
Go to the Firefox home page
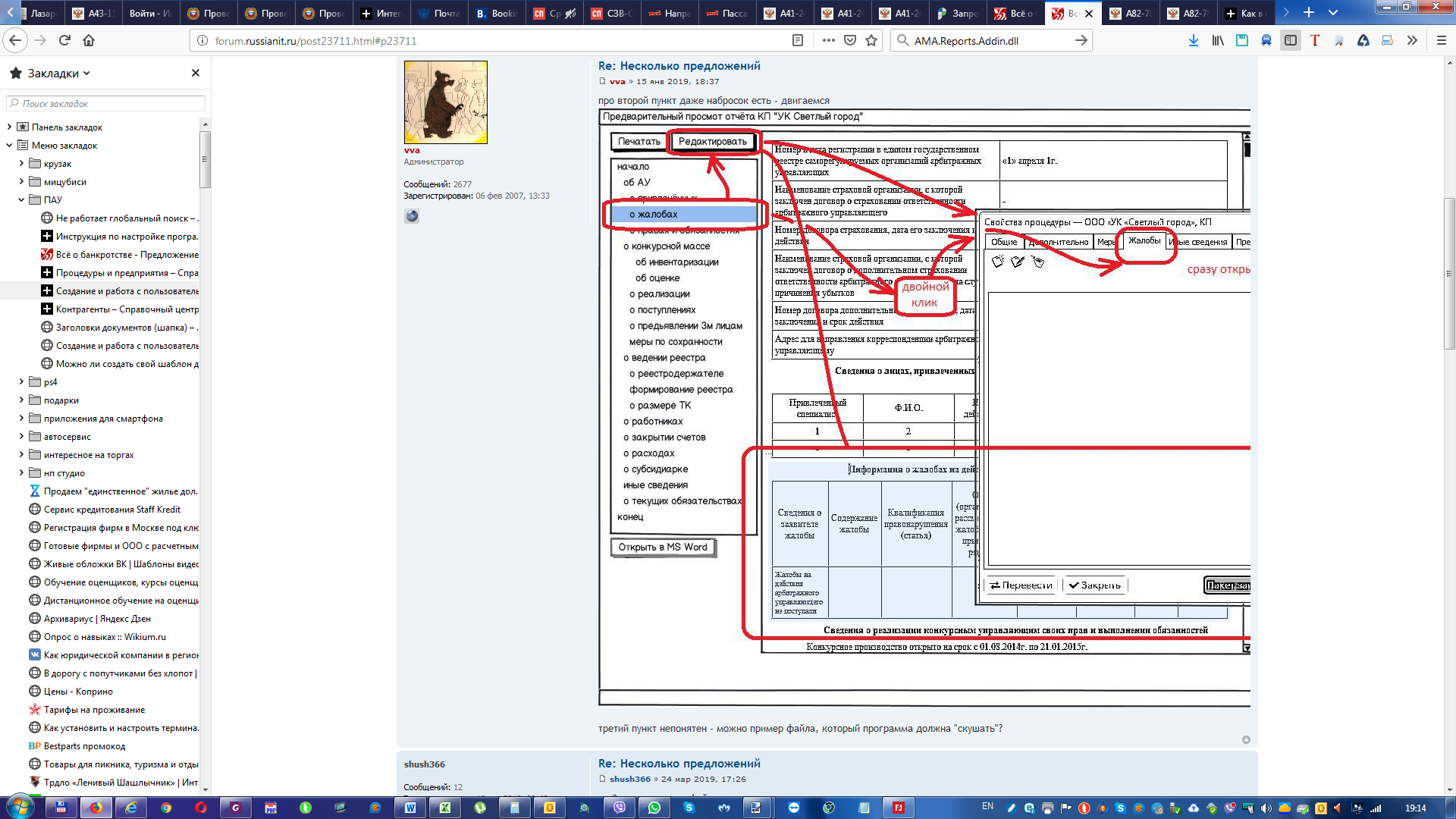[x=89, y=41]
